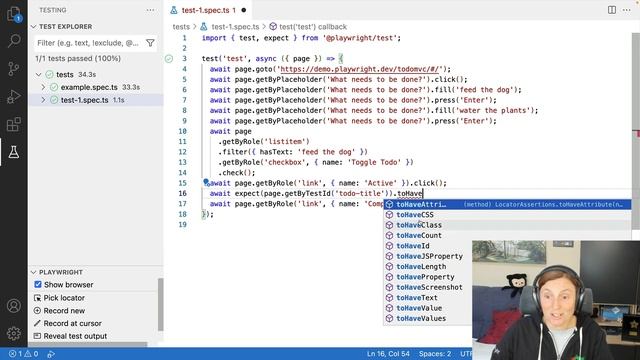This screenshot has height=360, width=640.
Task: Focus the Test Explorer filter input
Action: coord(89,43)
